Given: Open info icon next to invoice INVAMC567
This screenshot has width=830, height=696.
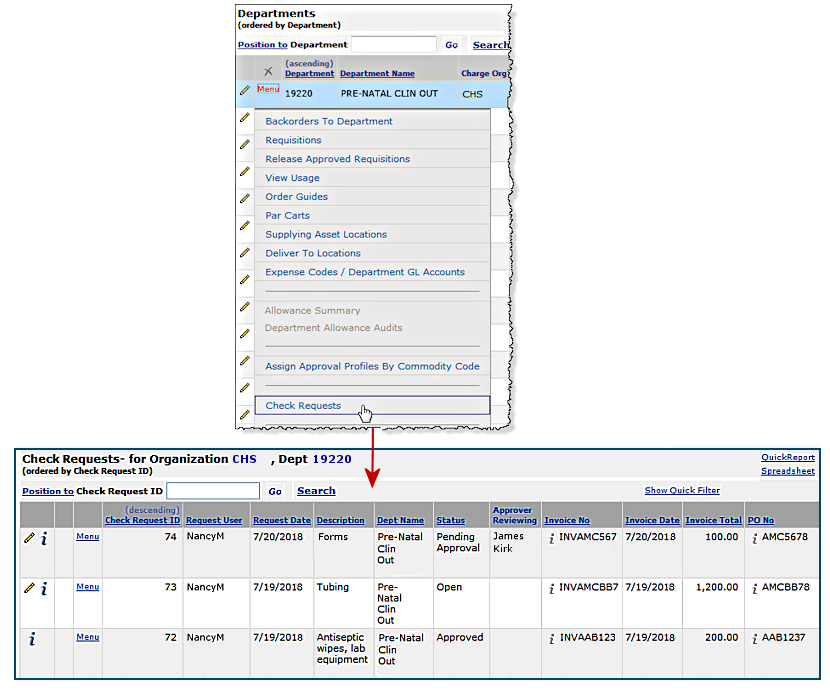Looking at the screenshot, I should 551,538.
